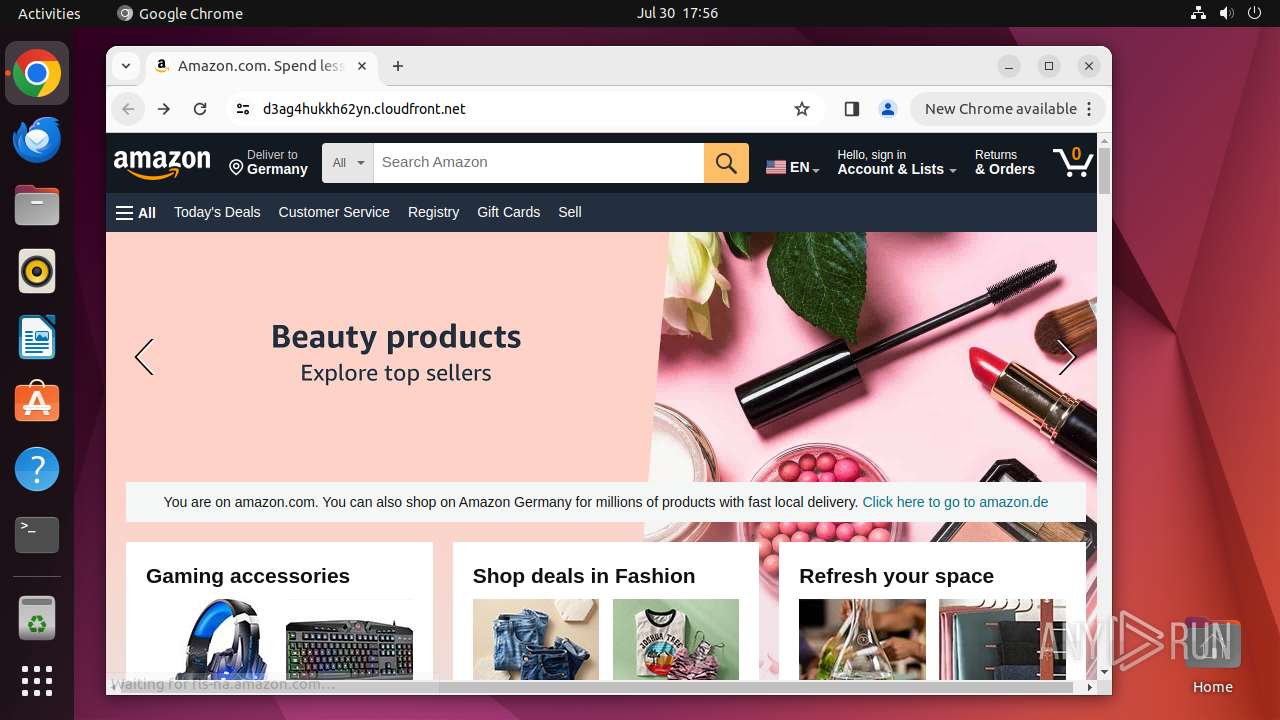Expand Account & Lists menu

[897, 163]
